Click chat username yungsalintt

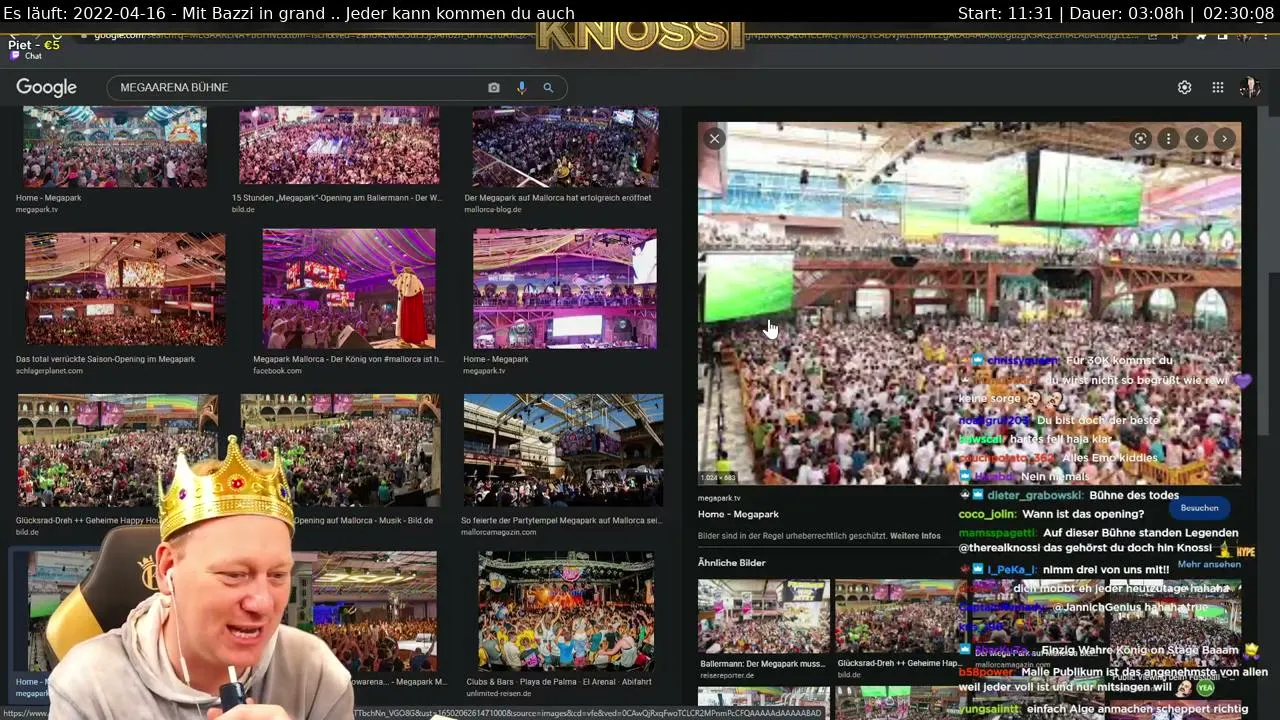click(x=989, y=710)
